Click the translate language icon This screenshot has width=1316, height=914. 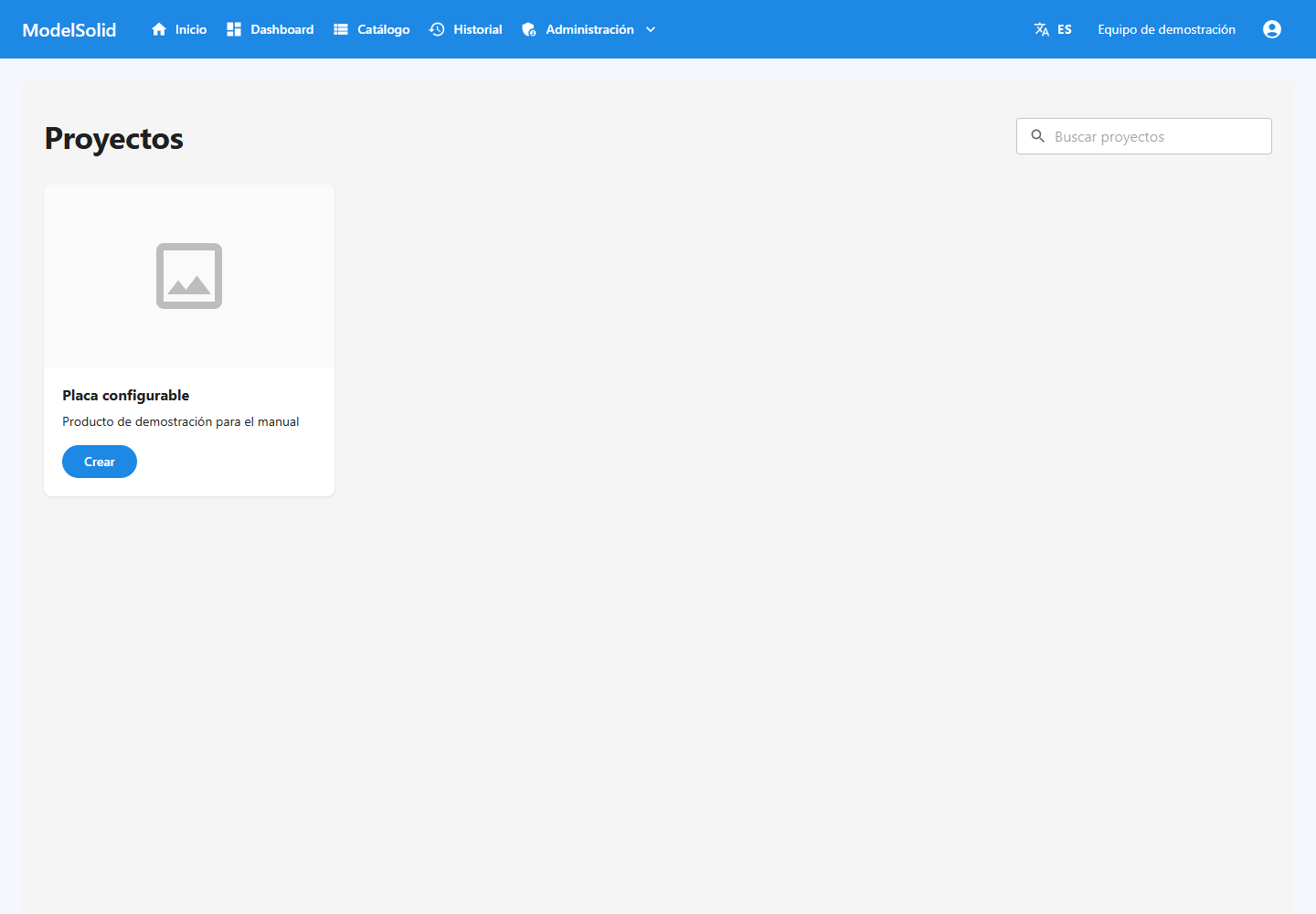[x=1042, y=29]
